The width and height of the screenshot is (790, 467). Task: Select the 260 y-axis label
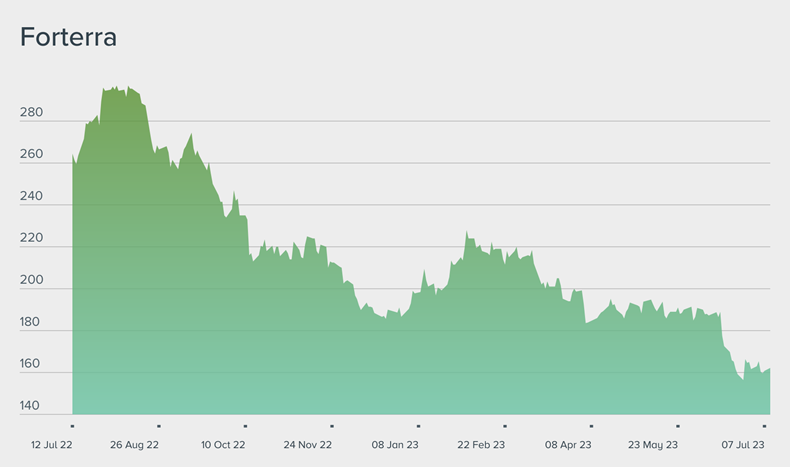[31, 155]
